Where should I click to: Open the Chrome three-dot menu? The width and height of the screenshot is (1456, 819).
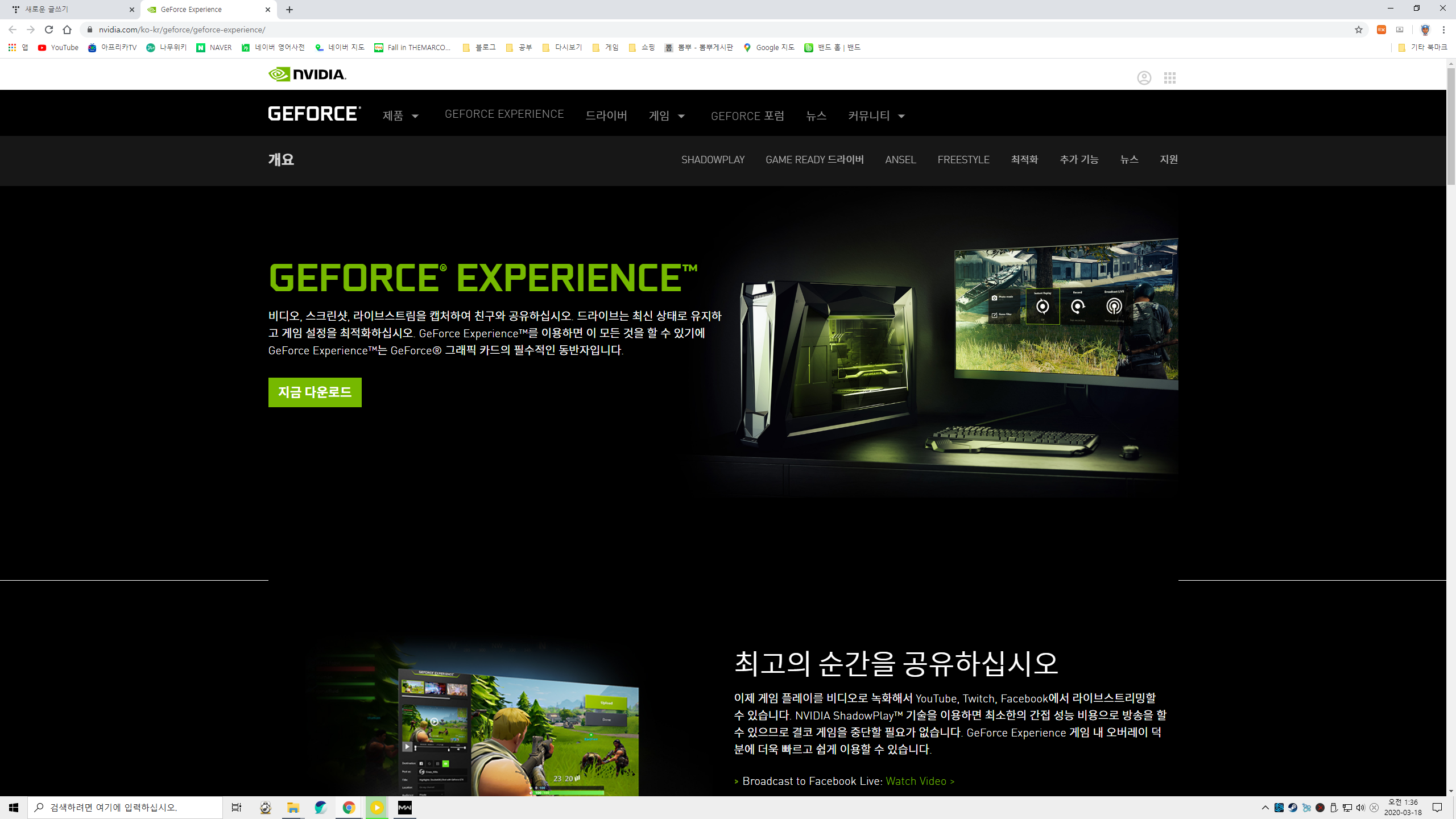(1443, 30)
